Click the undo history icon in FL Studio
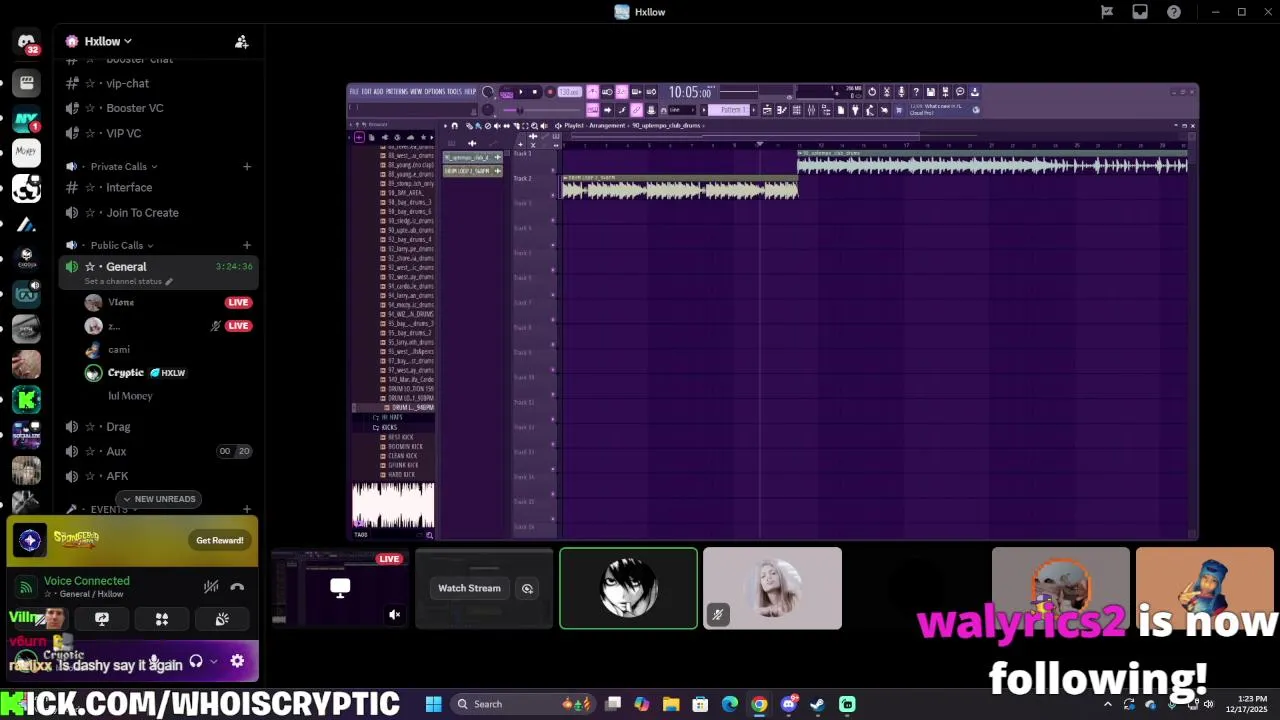The width and height of the screenshot is (1280, 720). (872, 91)
